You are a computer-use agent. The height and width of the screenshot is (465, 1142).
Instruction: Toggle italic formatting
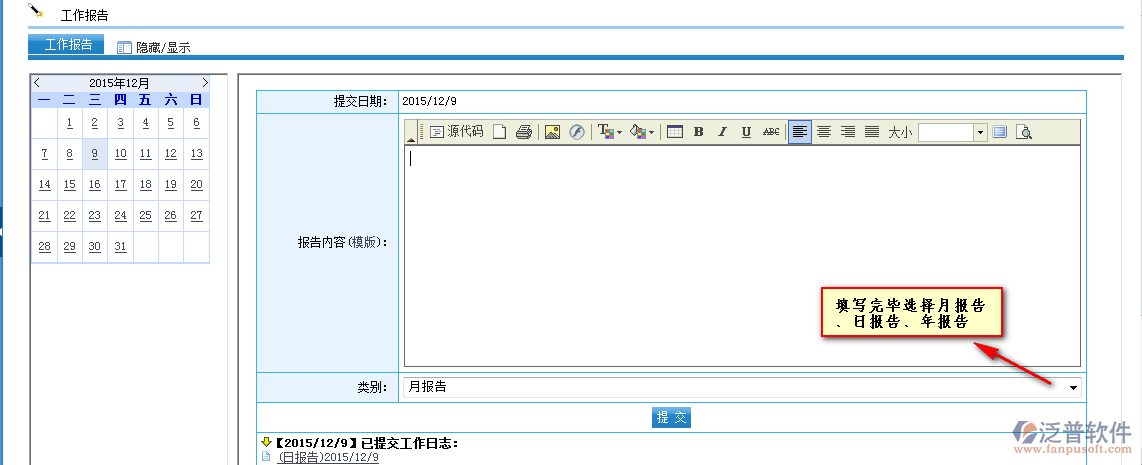tap(722, 132)
